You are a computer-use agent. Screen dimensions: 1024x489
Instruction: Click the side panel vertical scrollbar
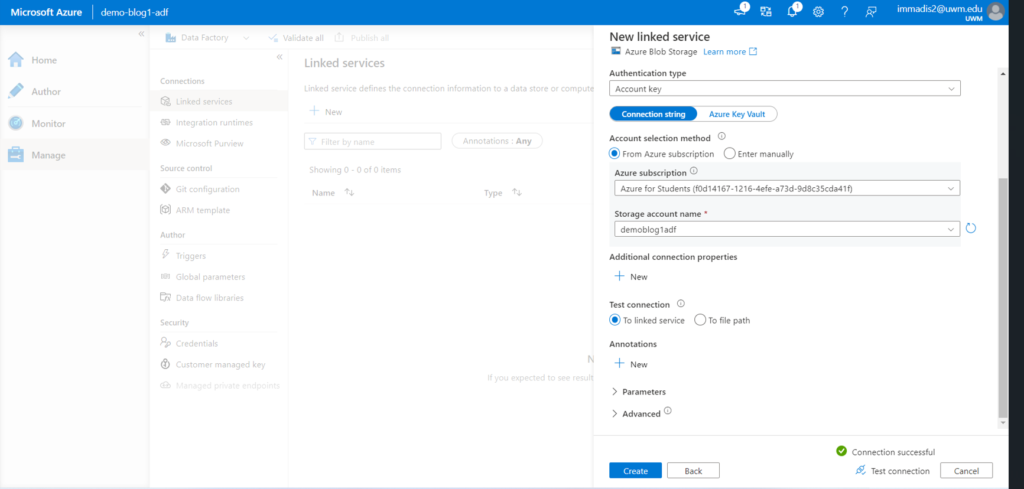(x=1004, y=299)
